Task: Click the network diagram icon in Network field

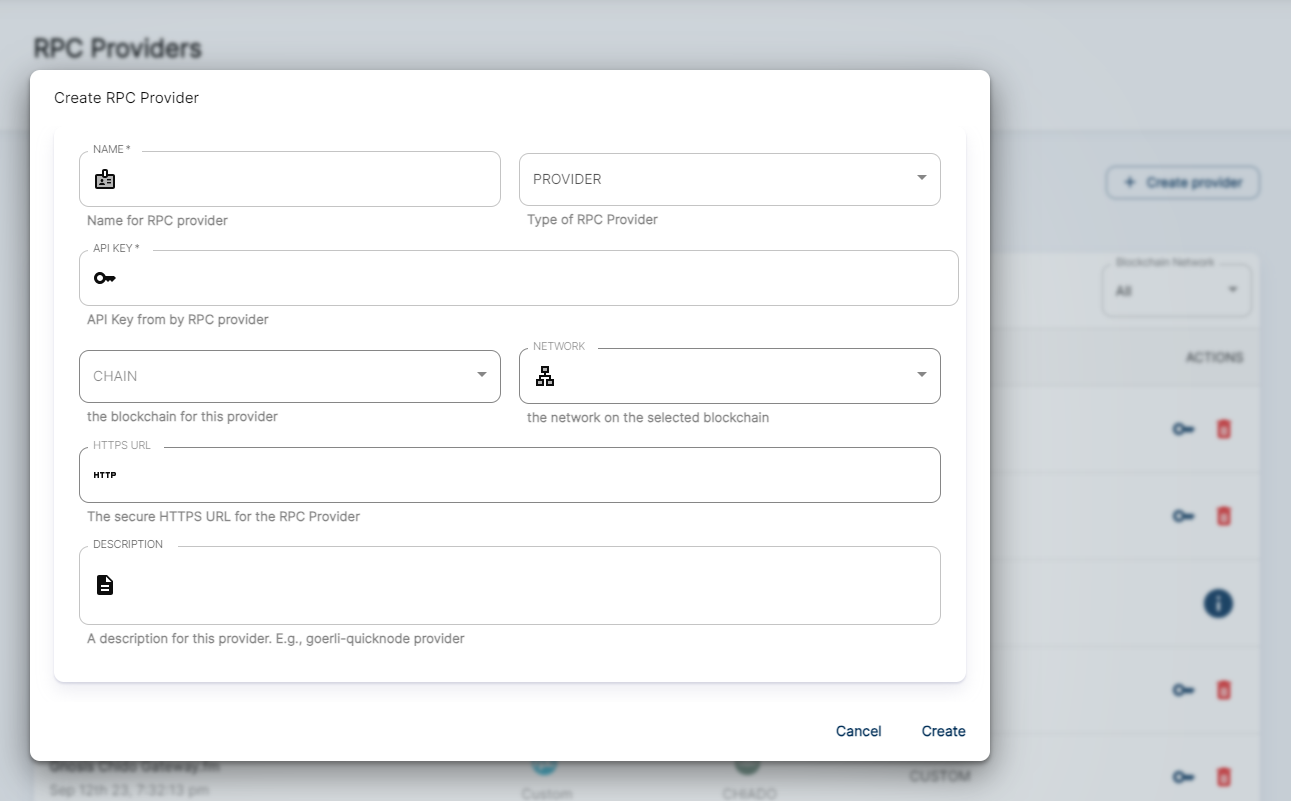Action: (545, 376)
